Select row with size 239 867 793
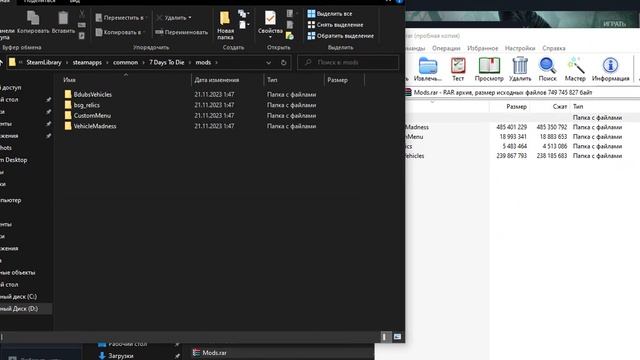640x360 pixels. tap(522, 156)
